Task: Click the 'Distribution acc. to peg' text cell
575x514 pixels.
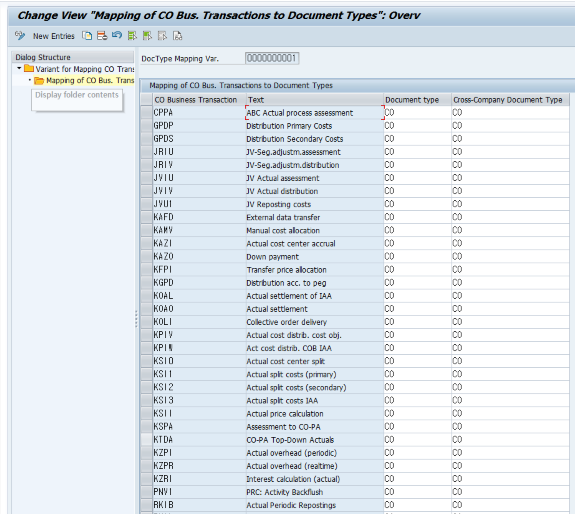Action: (x=314, y=283)
